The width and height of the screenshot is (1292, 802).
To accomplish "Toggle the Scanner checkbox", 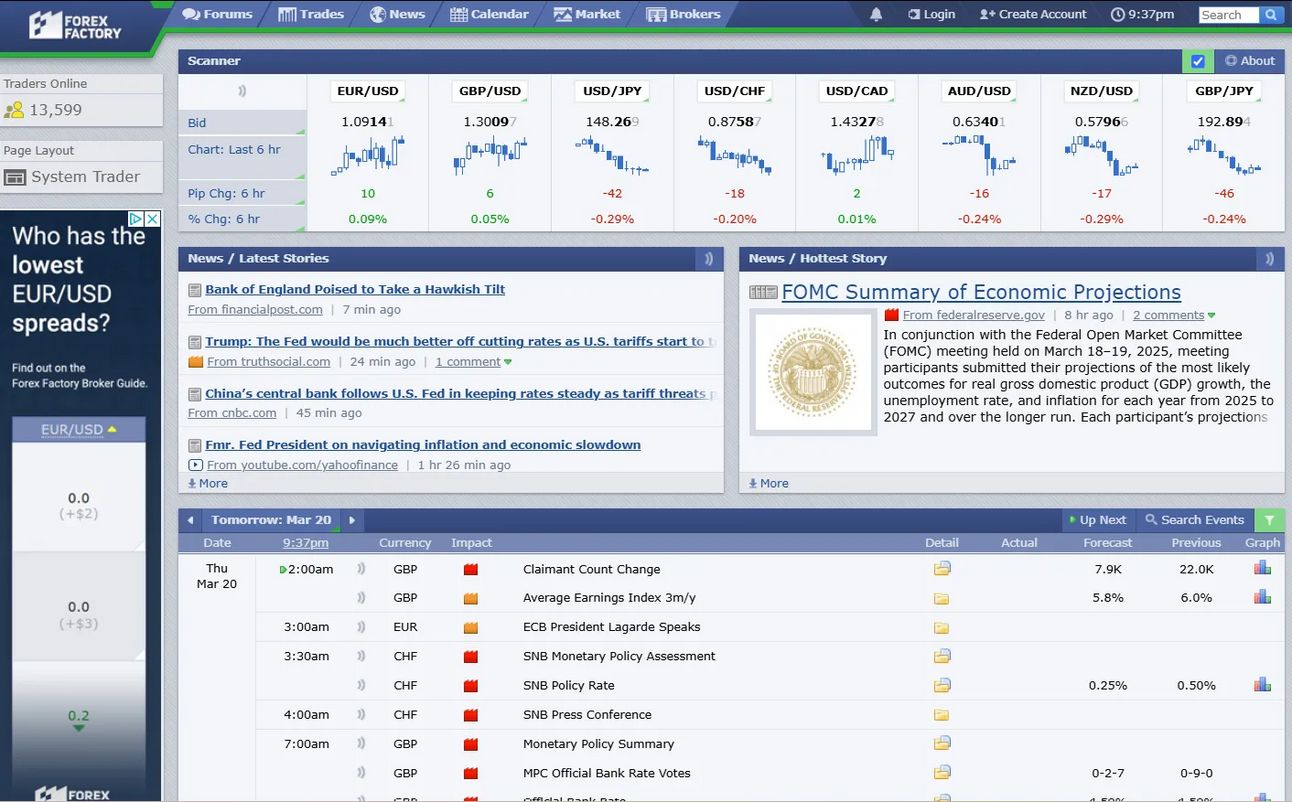I will pos(1197,61).
